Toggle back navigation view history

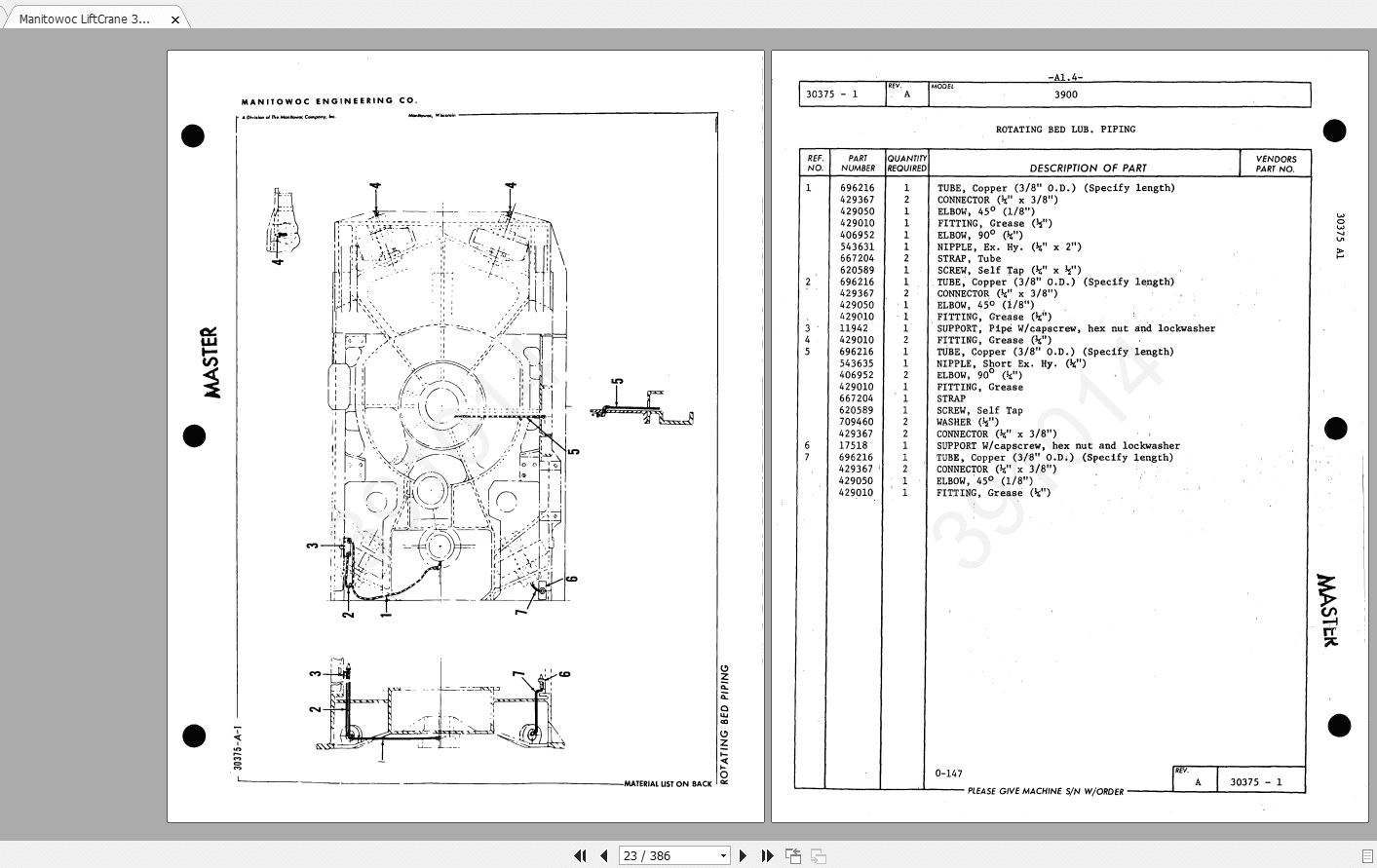[x=792, y=855]
